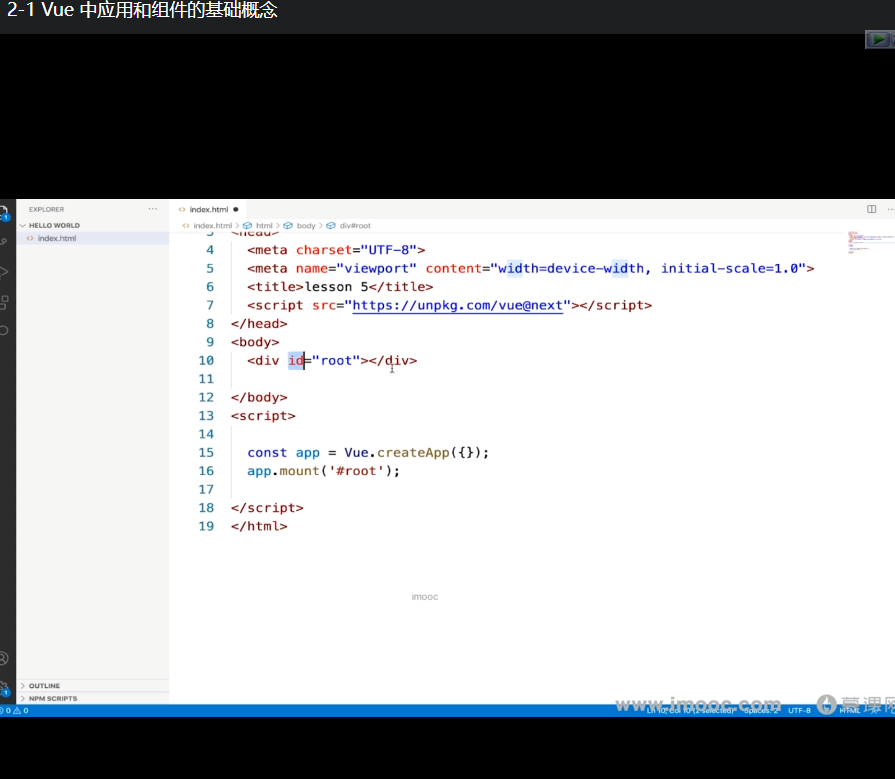Split the editor to the right

click(x=872, y=209)
